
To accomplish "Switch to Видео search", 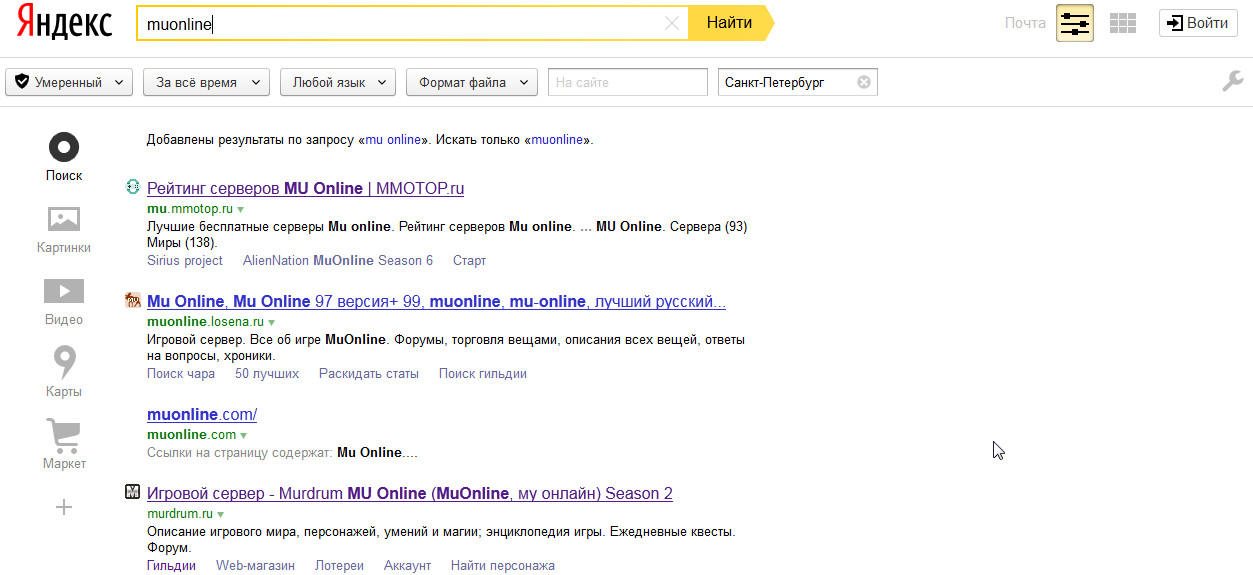I will (x=64, y=302).
